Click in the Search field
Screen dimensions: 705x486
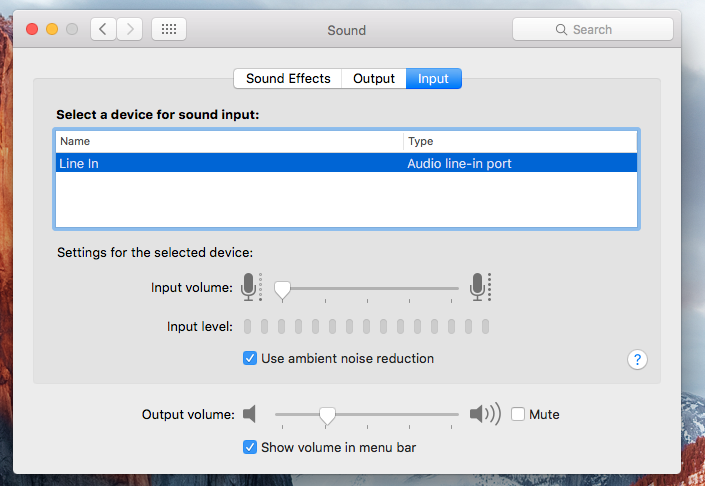(x=592, y=29)
